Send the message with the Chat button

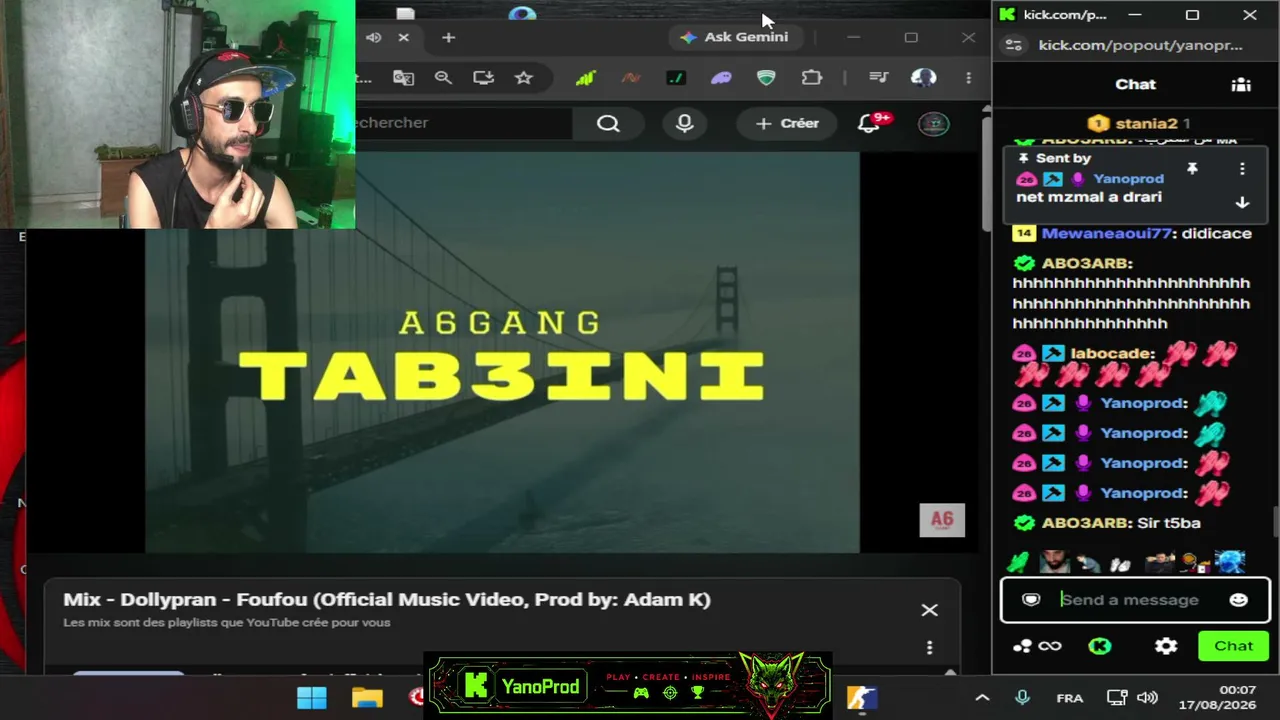click(x=1233, y=646)
